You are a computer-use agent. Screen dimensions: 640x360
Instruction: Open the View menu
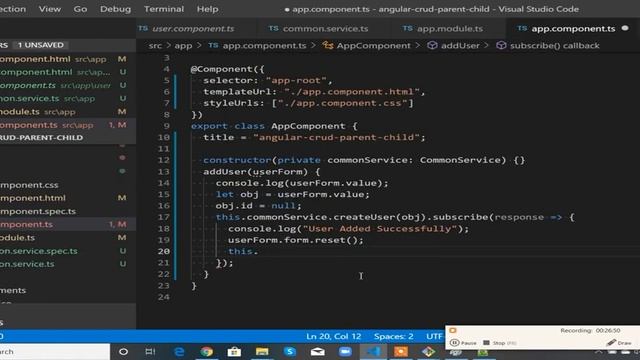(x=50, y=9)
